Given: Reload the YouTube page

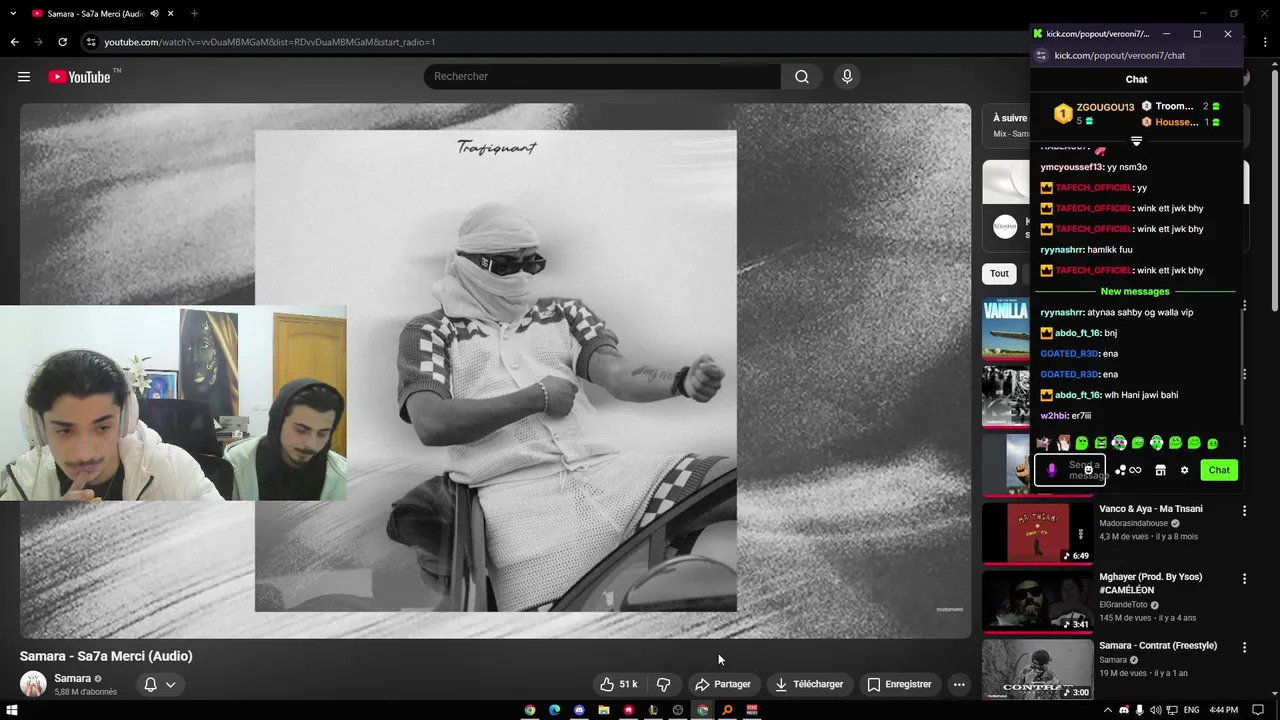Looking at the screenshot, I should coord(62,42).
